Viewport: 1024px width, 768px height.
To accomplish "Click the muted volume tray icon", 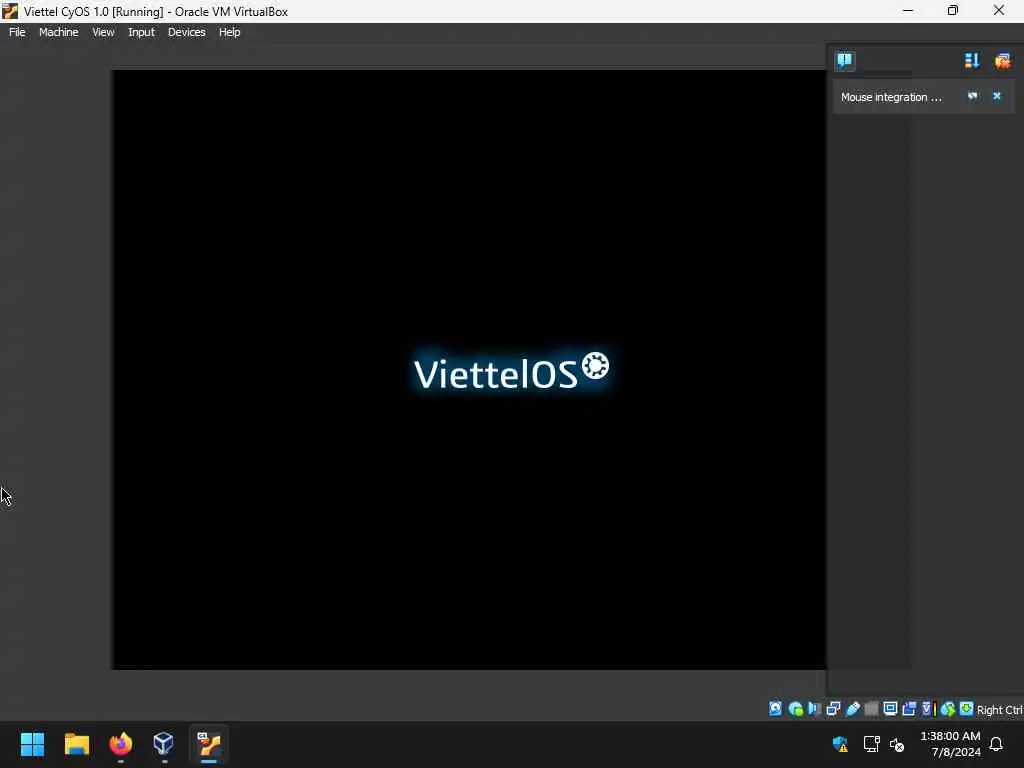I will pos(897,744).
